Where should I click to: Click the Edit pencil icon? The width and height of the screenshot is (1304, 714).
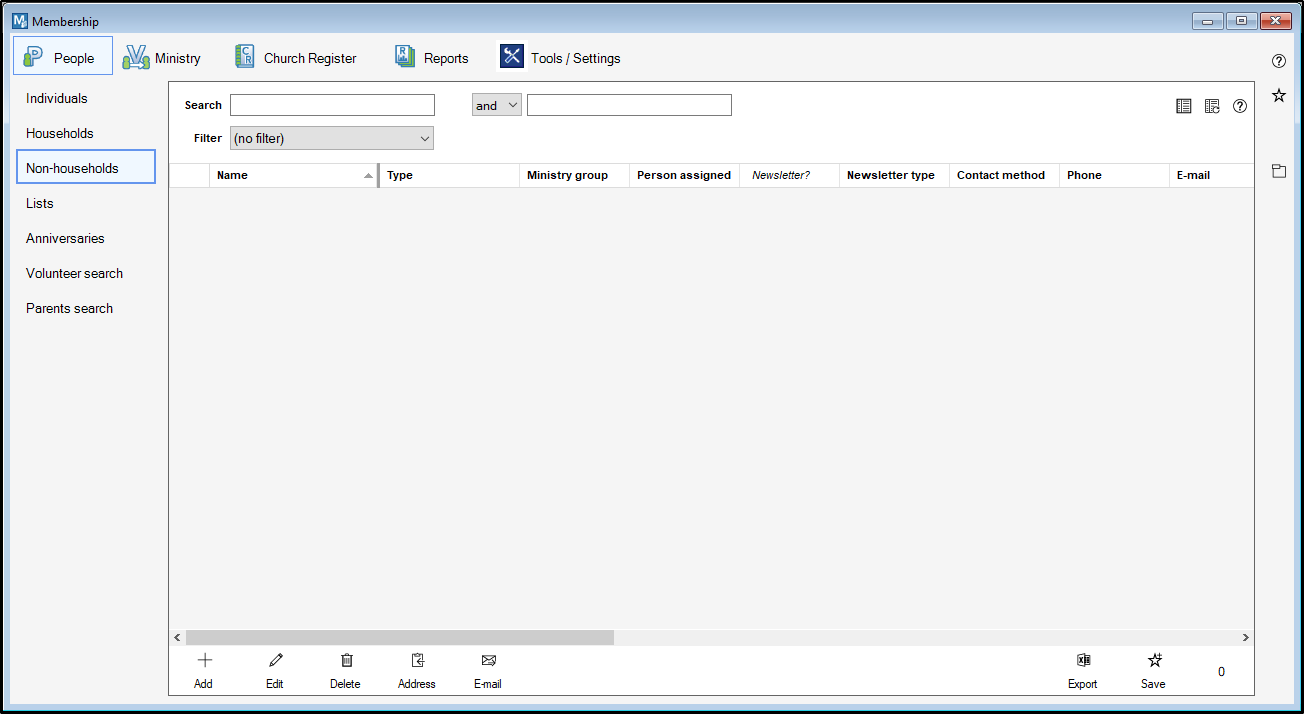275,661
